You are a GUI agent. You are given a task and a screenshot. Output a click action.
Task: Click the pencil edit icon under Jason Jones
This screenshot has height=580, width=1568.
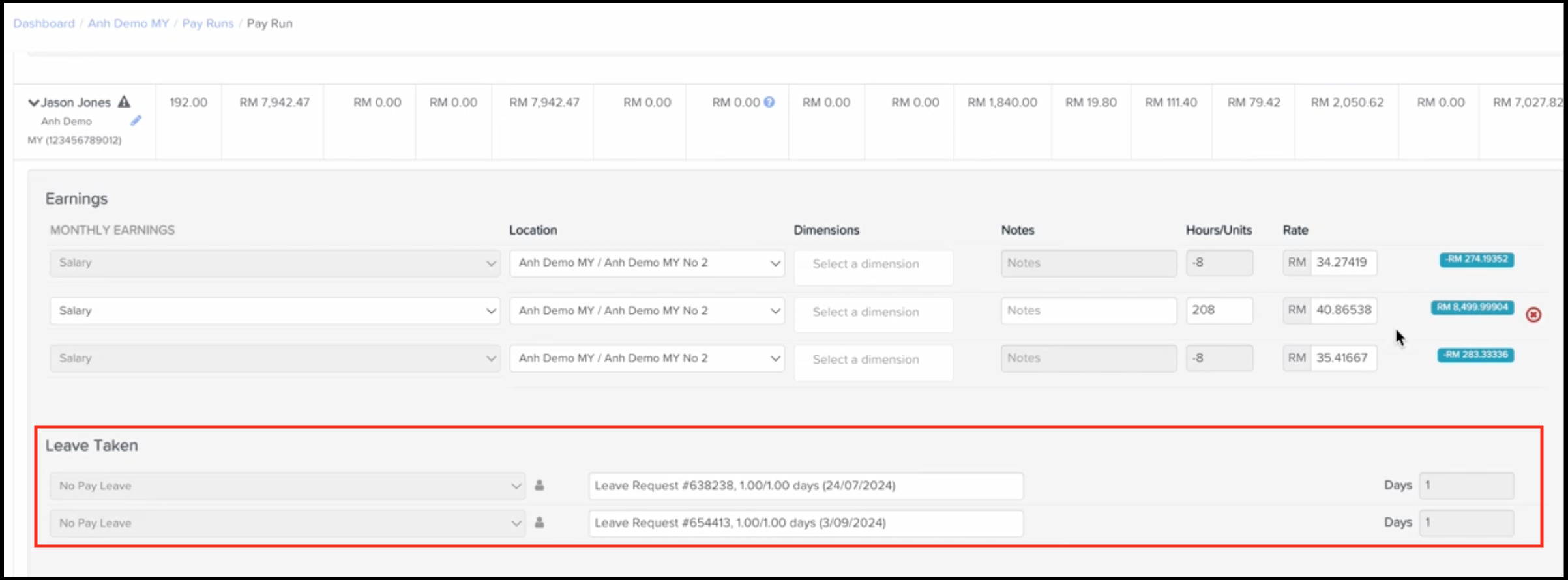coord(136,121)
